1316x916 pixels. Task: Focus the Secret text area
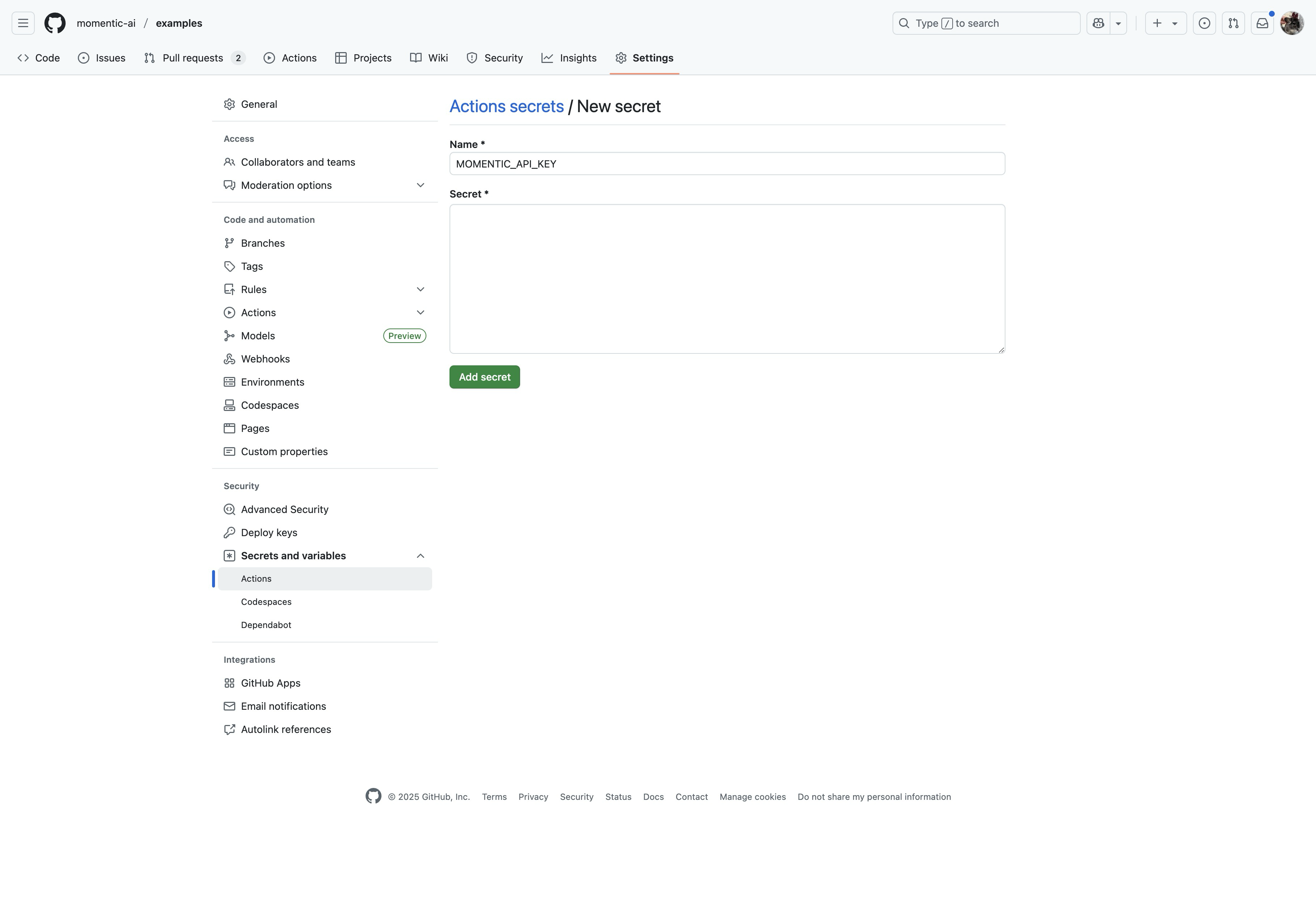point(727,279)
